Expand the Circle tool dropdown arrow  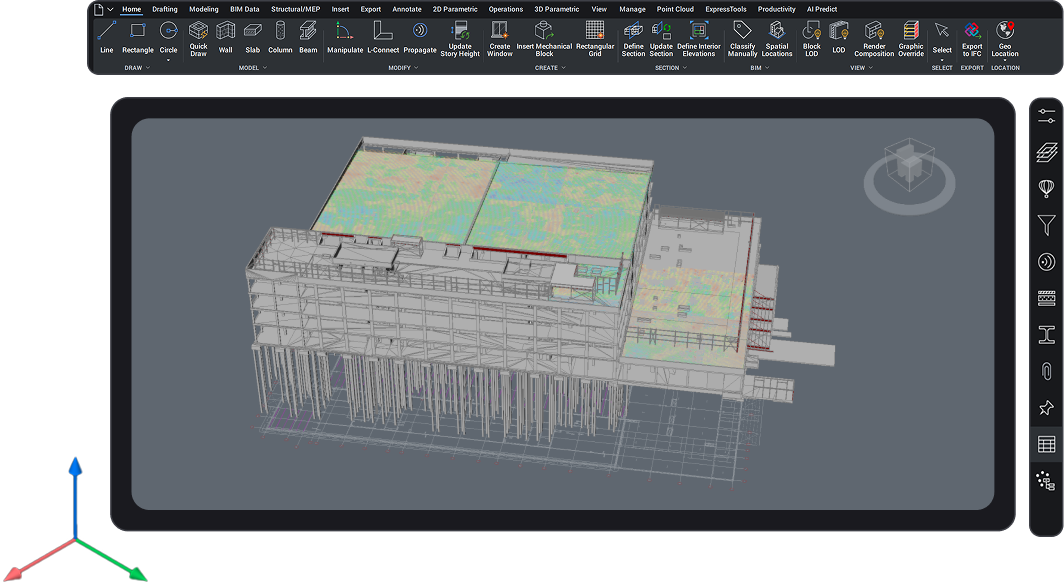pos(168,60)
